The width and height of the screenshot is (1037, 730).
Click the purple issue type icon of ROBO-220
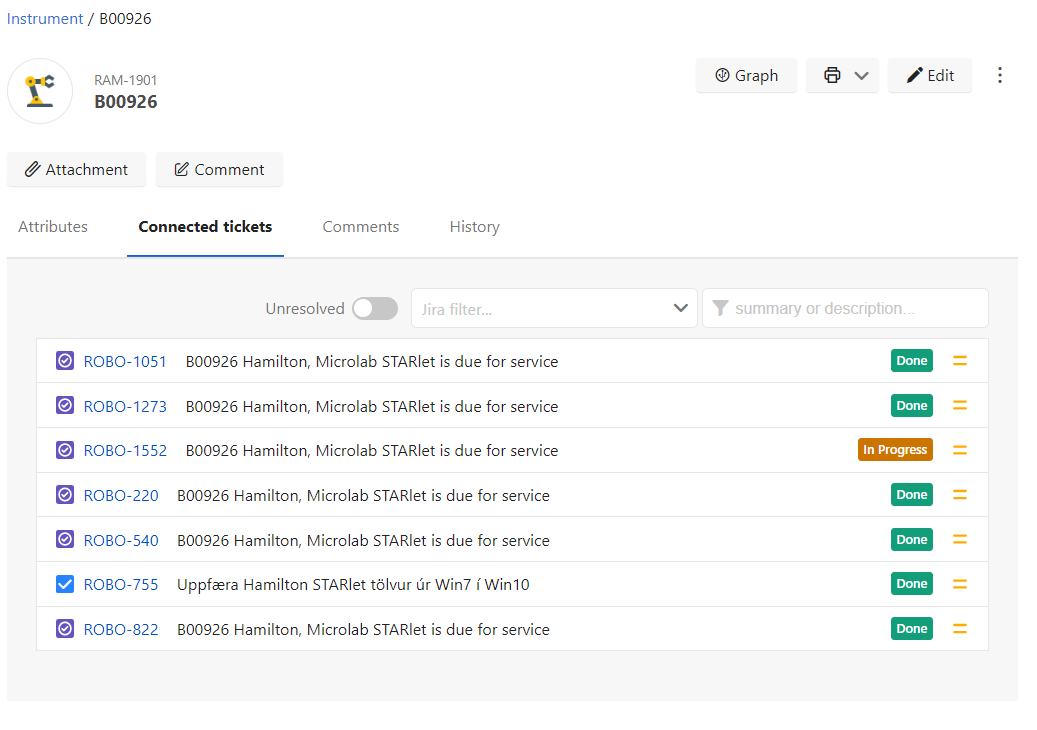pos(65,495)
